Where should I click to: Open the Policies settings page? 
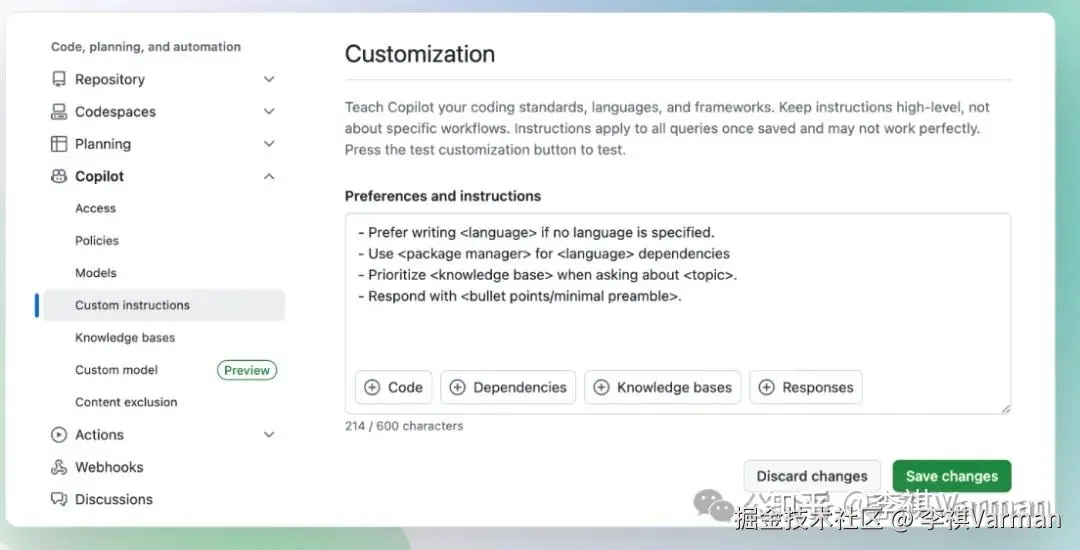click(x=96, y=240)
